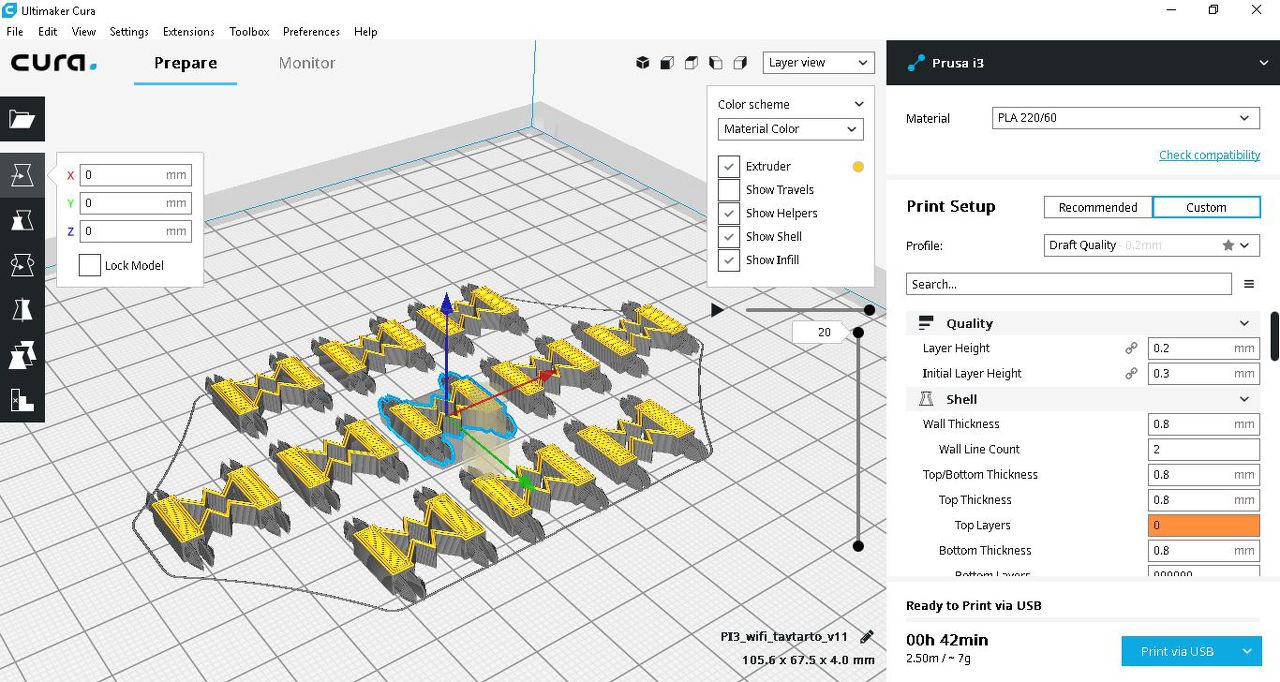Toggle the Extruder checkbox
The height and width of the screenshot is (682, 1280).
tap(729, 166)
